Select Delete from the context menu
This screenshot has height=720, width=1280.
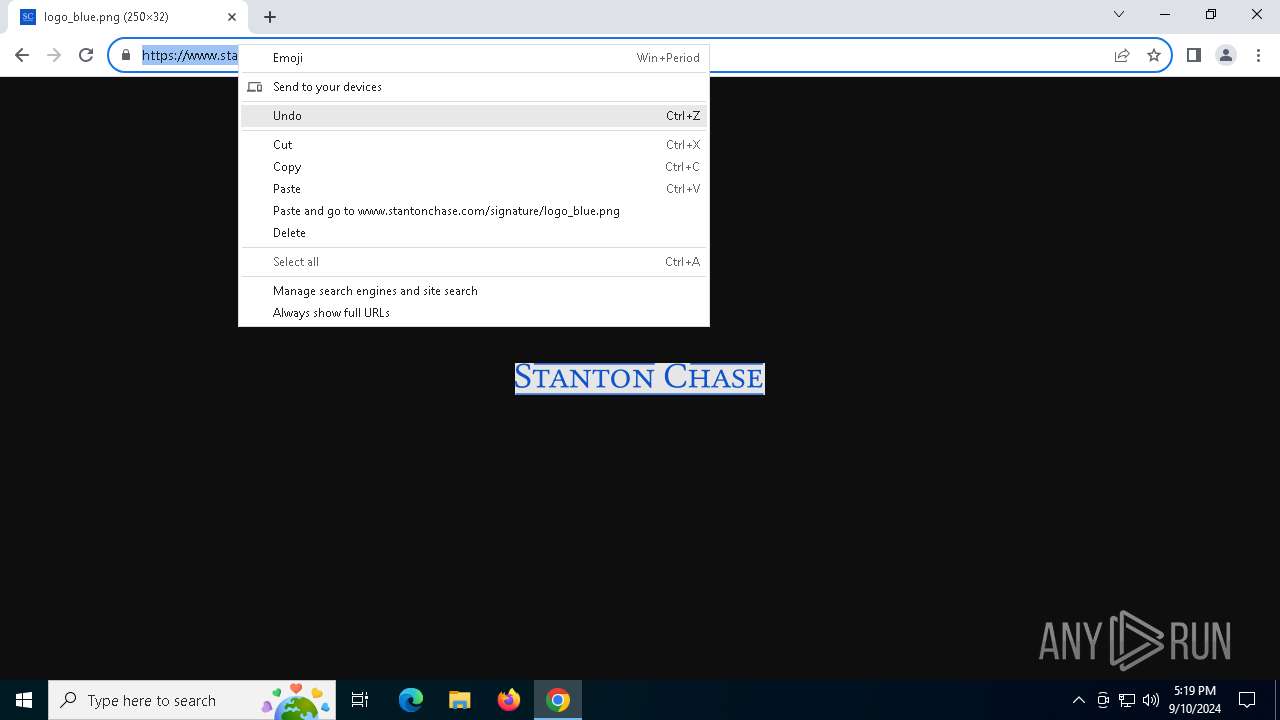474,233
